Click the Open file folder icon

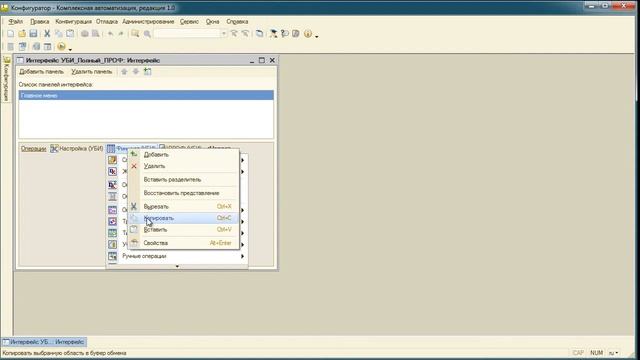coord(22,34)
